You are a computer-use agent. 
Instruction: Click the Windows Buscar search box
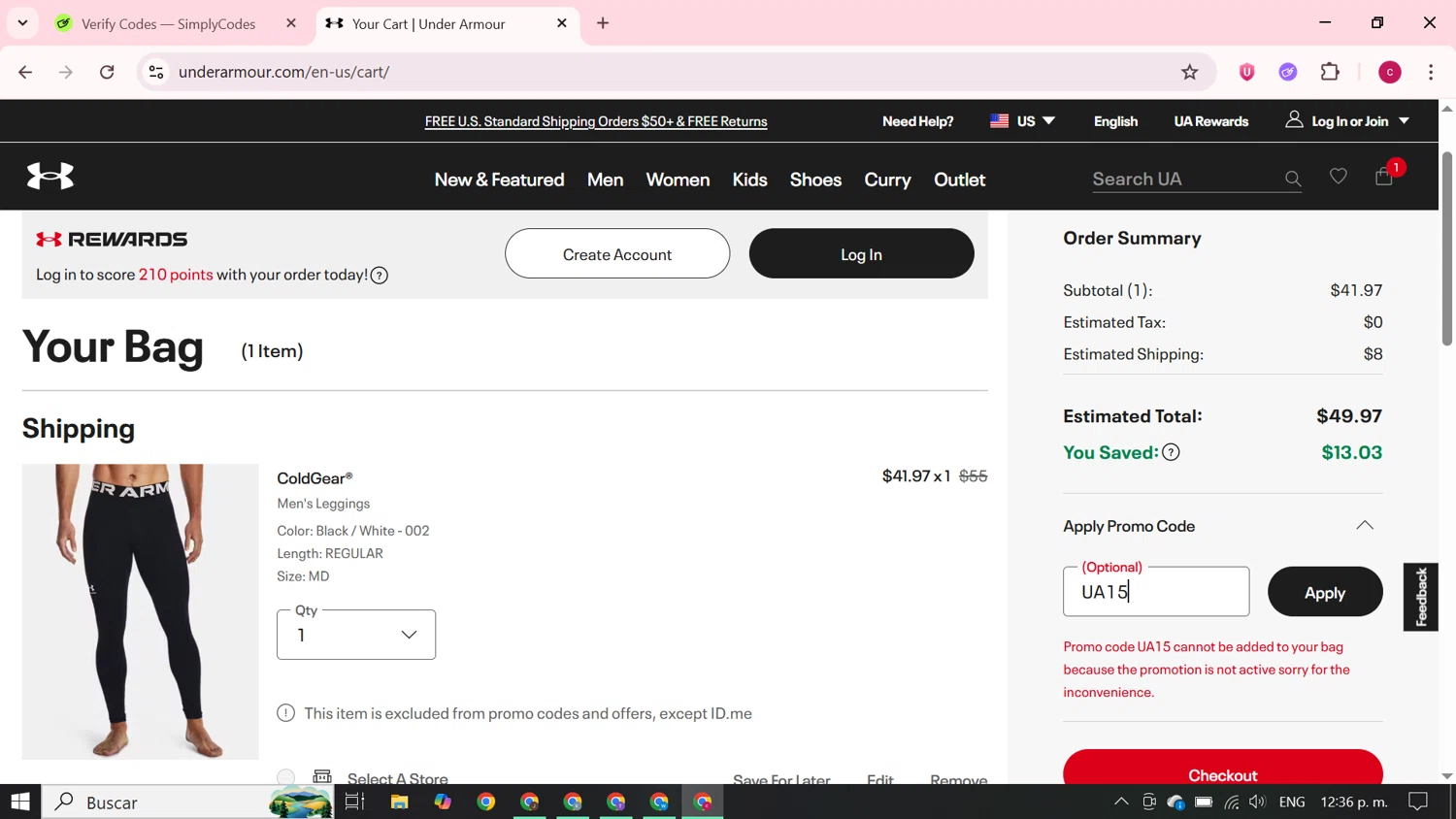(188, 803)
